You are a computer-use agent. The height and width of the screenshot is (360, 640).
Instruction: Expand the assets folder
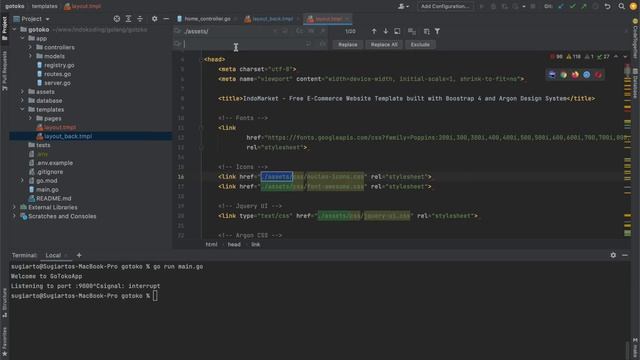(x=23, y=92)
